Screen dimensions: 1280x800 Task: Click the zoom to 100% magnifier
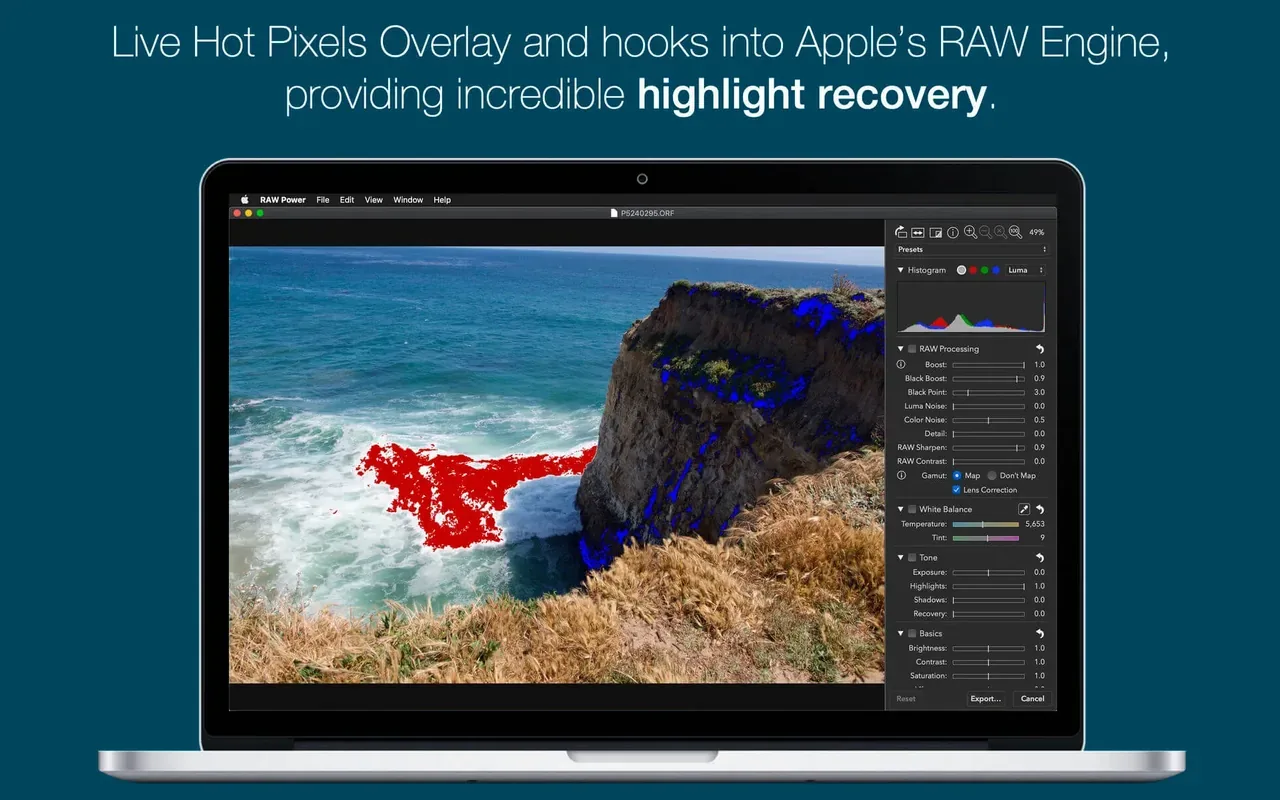(1015, 232)
